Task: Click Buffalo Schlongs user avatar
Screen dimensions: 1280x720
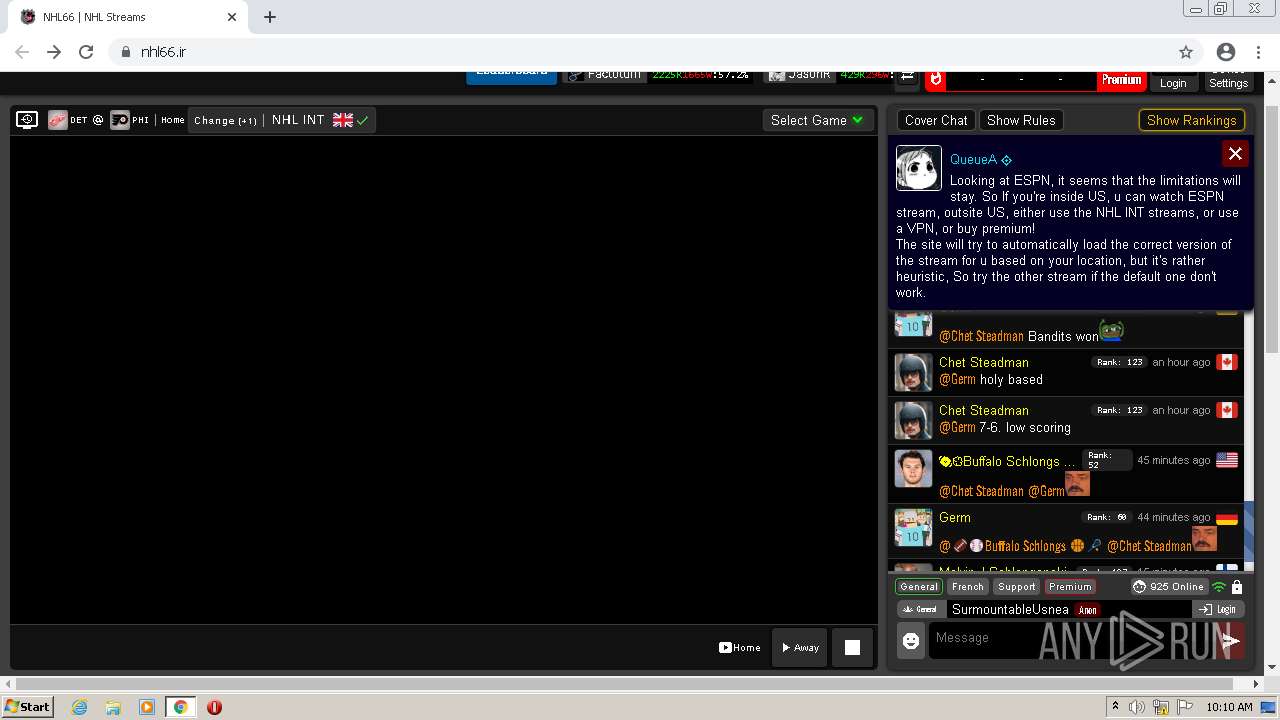Action: (913, 468)
